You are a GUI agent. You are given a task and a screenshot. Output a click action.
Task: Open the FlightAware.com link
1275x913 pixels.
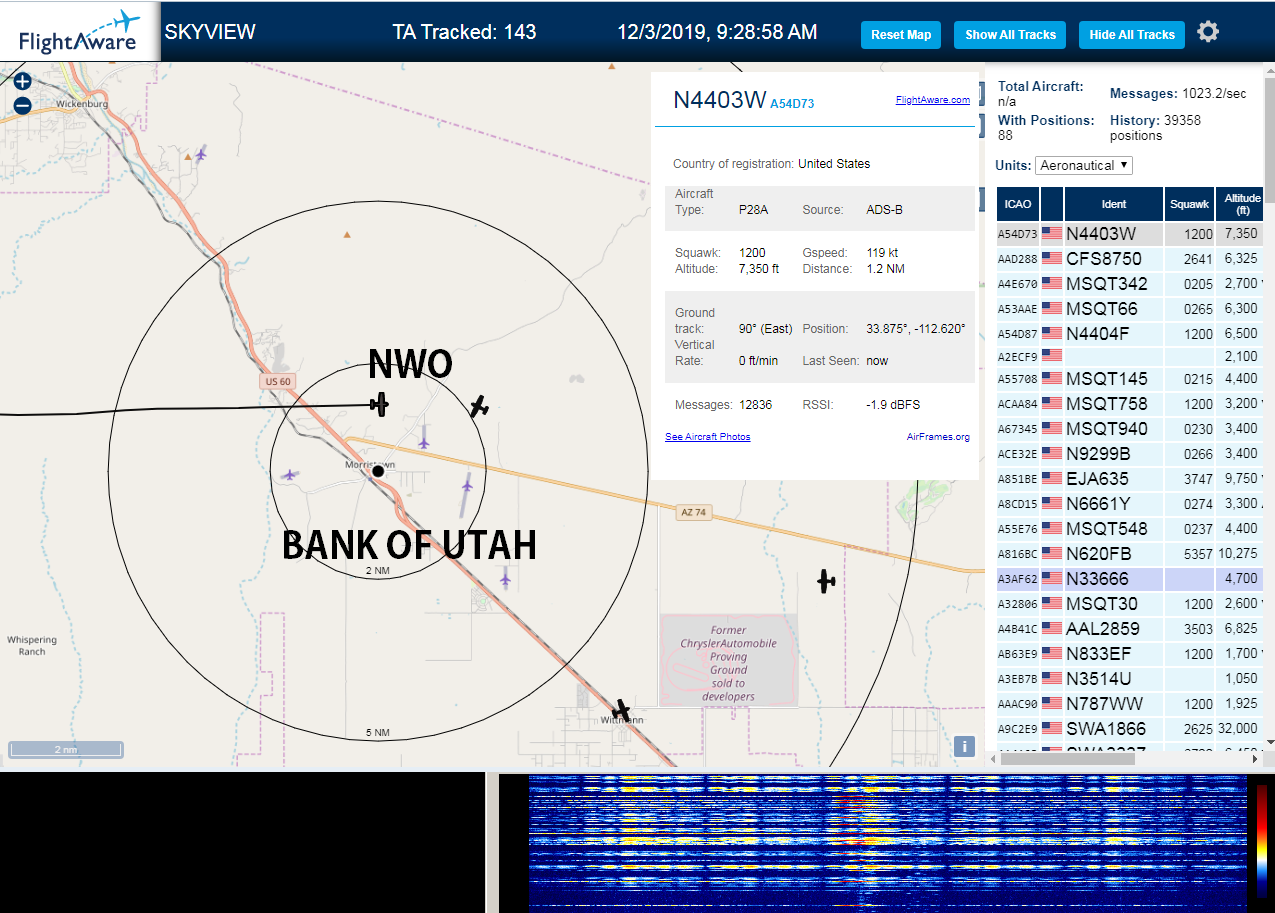[x=932, y=100]
